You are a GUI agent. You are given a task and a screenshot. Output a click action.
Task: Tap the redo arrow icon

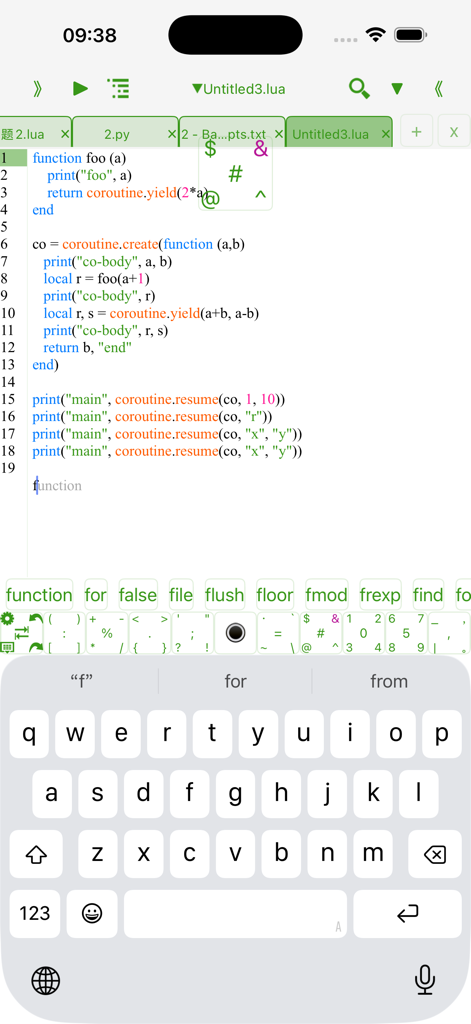coord(35,647)
